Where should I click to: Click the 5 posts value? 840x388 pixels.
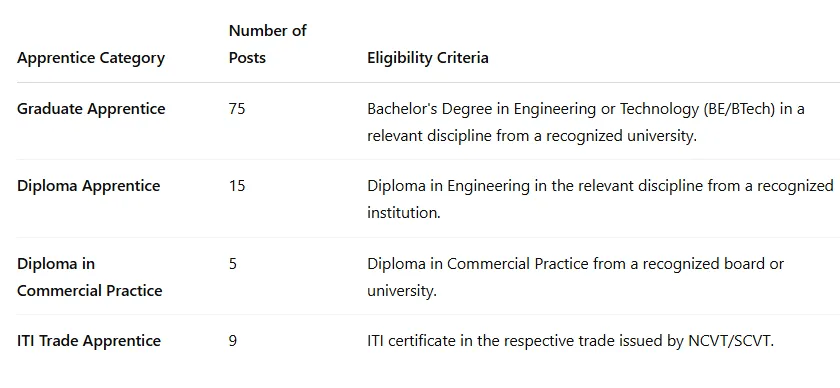pos(232,264)
